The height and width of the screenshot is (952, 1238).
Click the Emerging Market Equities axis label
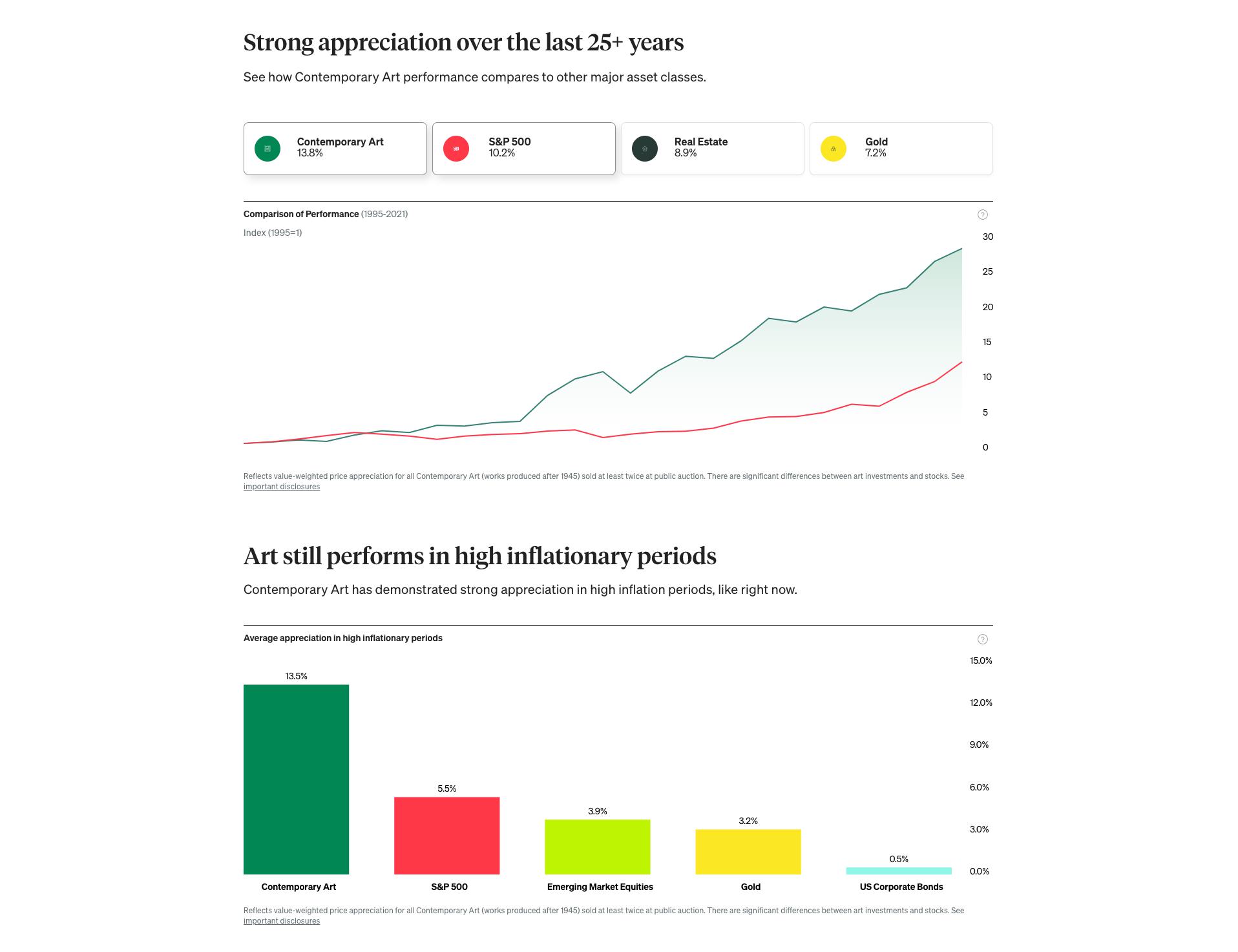[x=600, y=887]
